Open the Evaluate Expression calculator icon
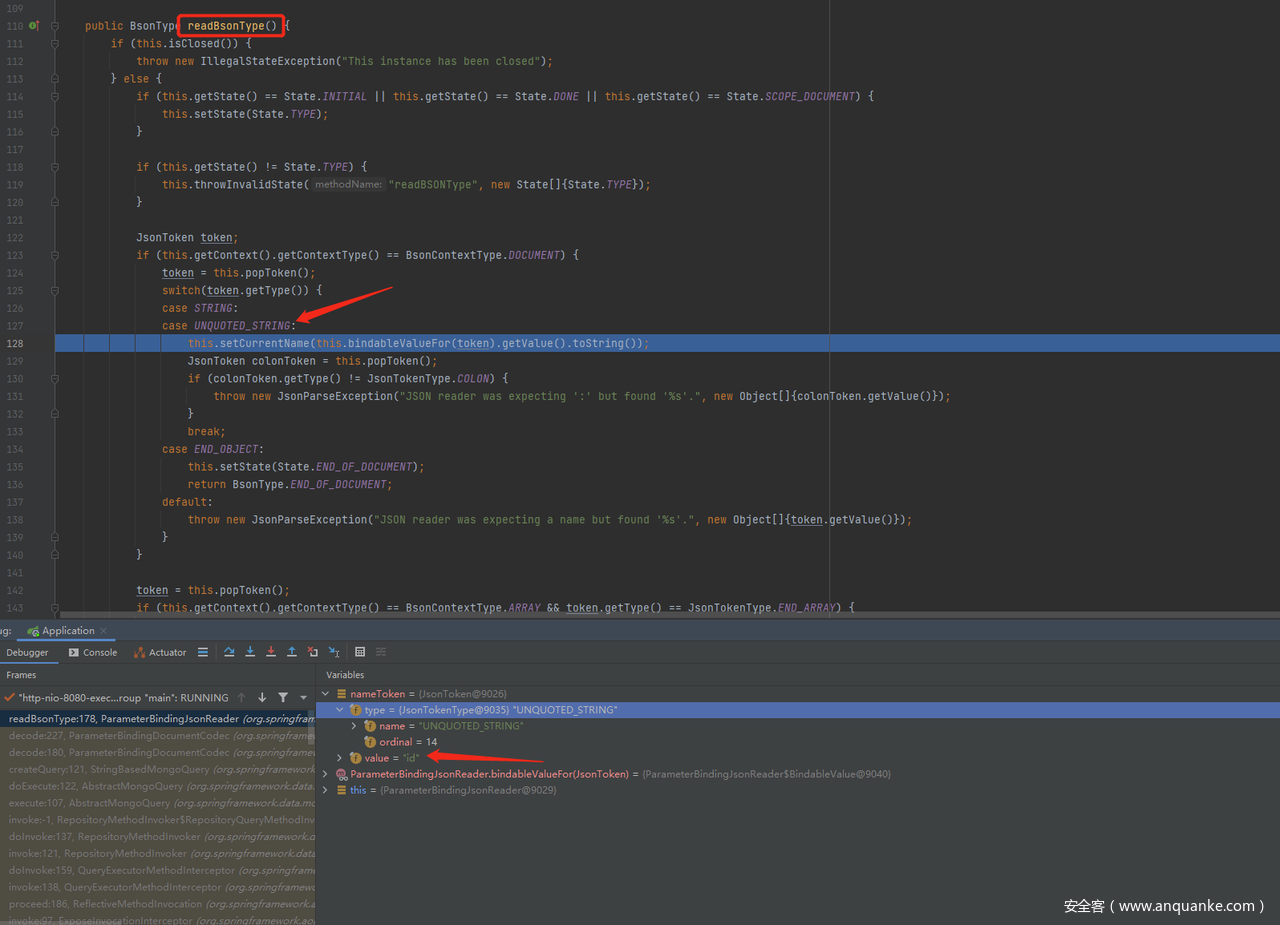Viewport: 1280px width, 925px height. [360, 652]
